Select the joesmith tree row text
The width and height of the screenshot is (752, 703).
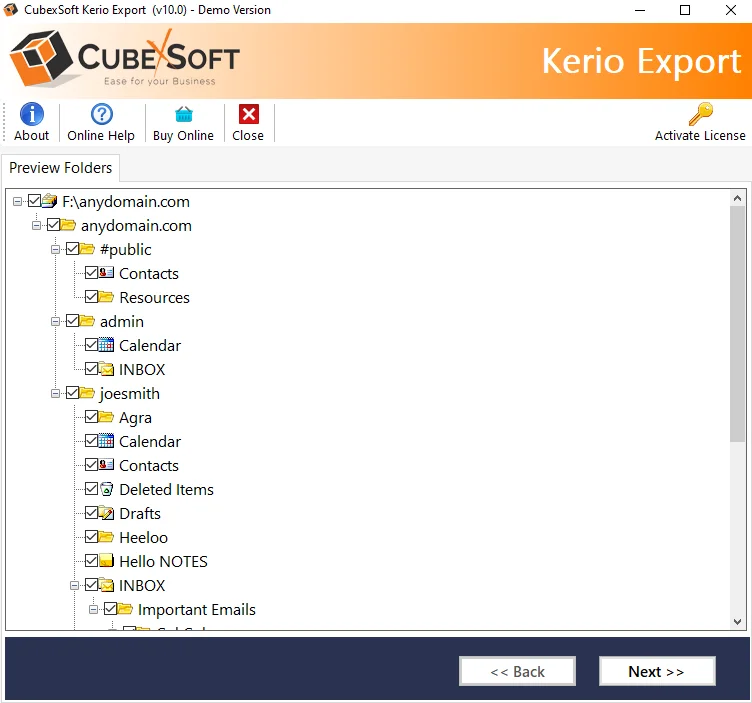[129, 394]
